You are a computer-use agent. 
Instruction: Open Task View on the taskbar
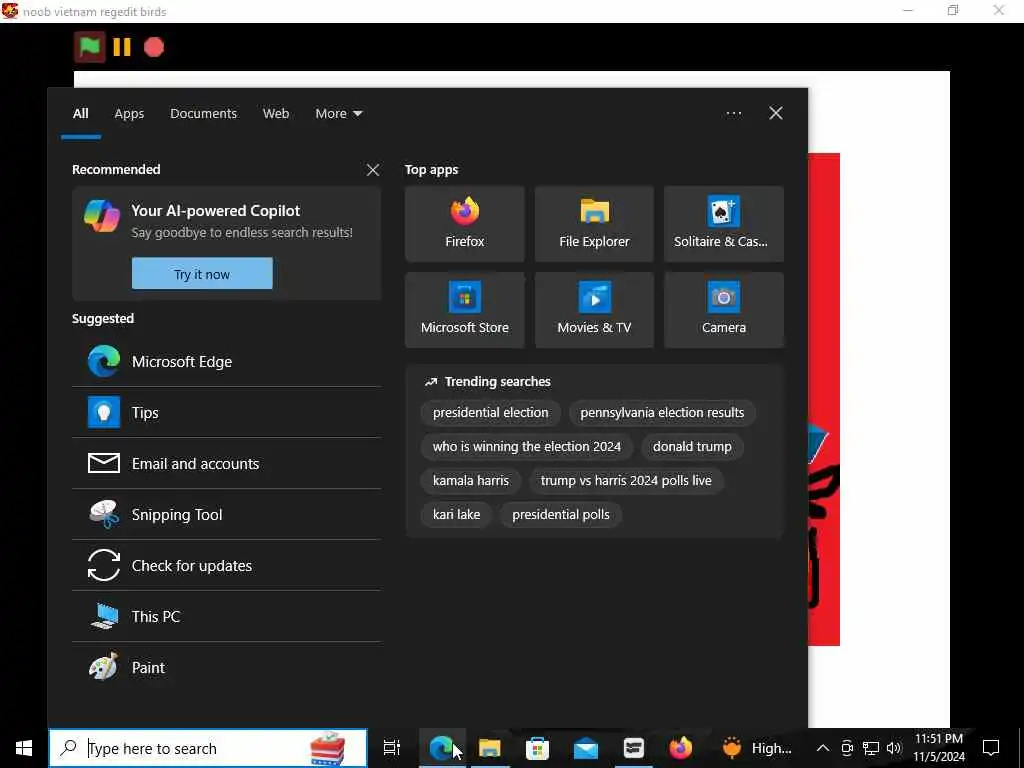392,748
